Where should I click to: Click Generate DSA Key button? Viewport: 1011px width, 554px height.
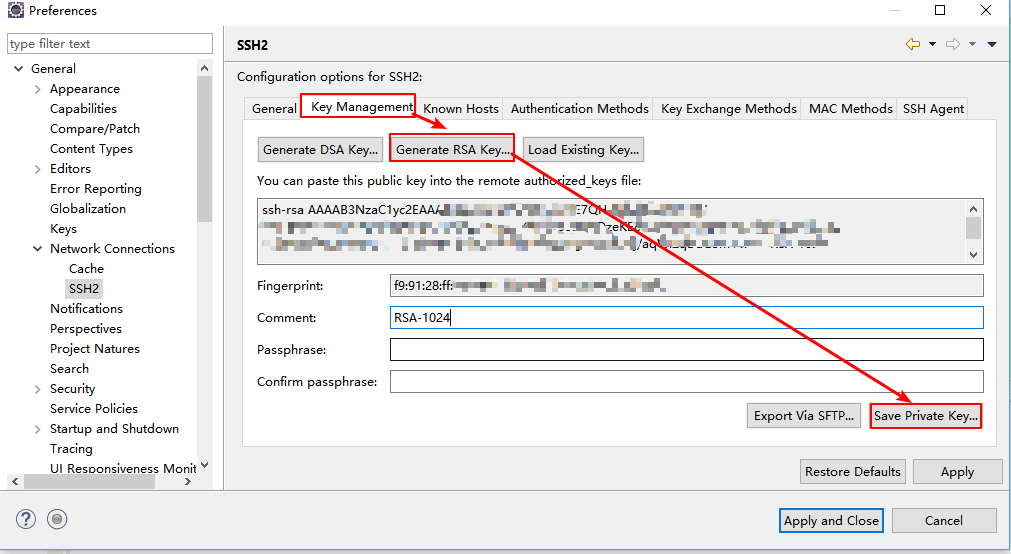[320, 150]
